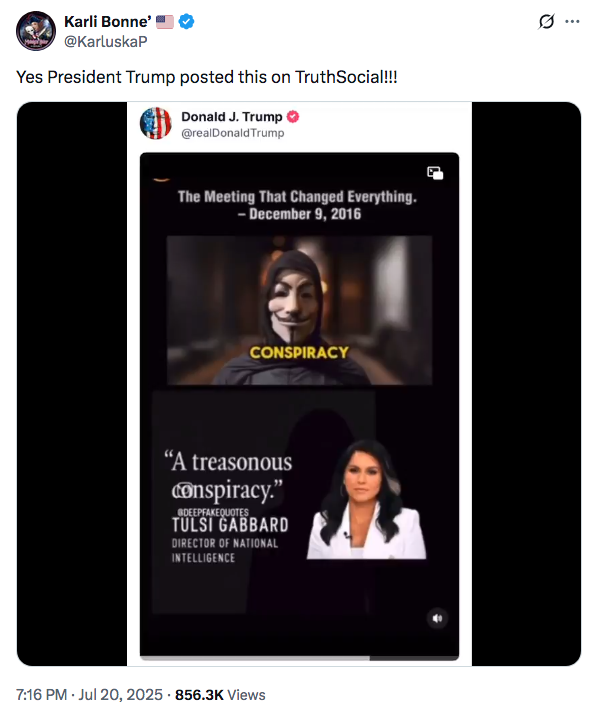The image size is (598, 719).
Task: Toggle the video mute speaker icon
Action: point(437,618)
